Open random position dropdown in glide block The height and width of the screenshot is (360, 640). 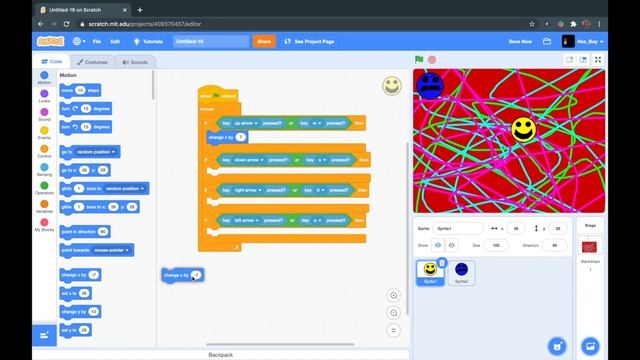(124, 189)
